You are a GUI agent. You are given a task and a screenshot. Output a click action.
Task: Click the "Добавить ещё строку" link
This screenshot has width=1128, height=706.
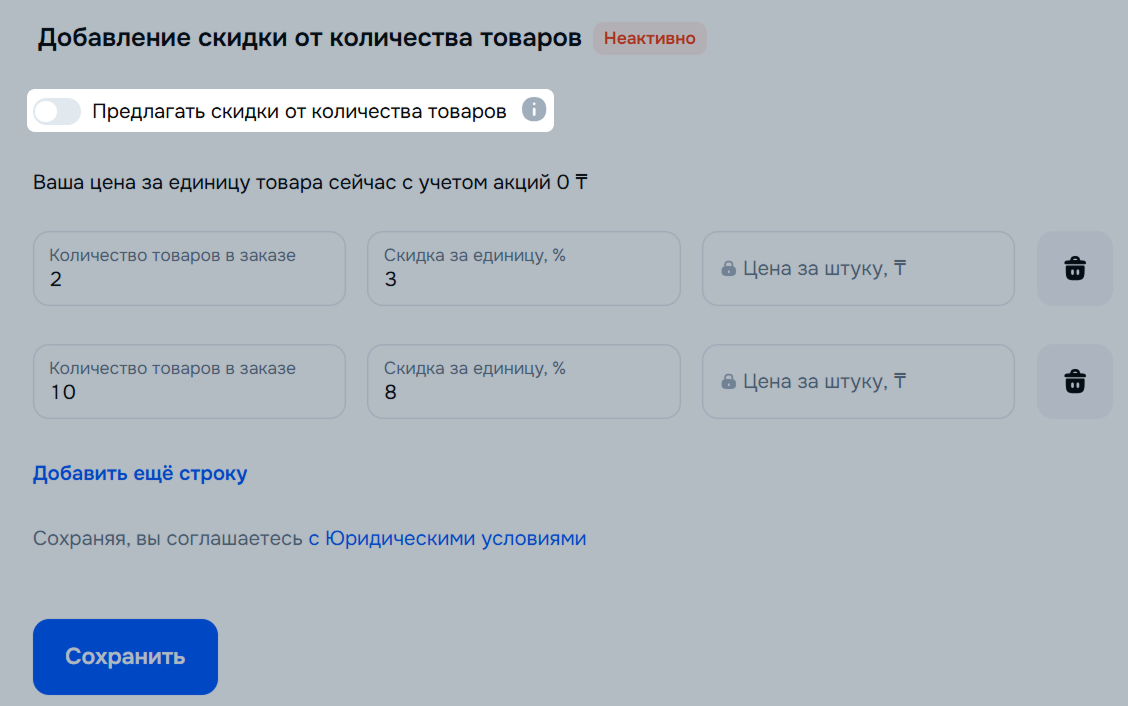[140, 473]
